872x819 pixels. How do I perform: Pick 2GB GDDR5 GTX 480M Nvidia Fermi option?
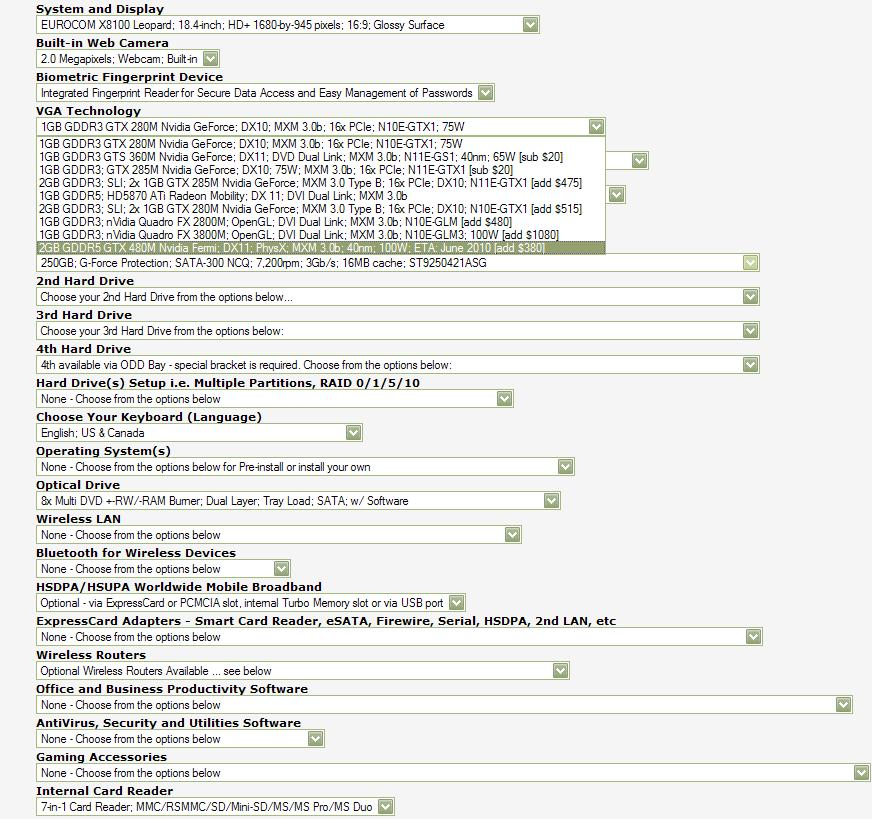coord(321,248)
